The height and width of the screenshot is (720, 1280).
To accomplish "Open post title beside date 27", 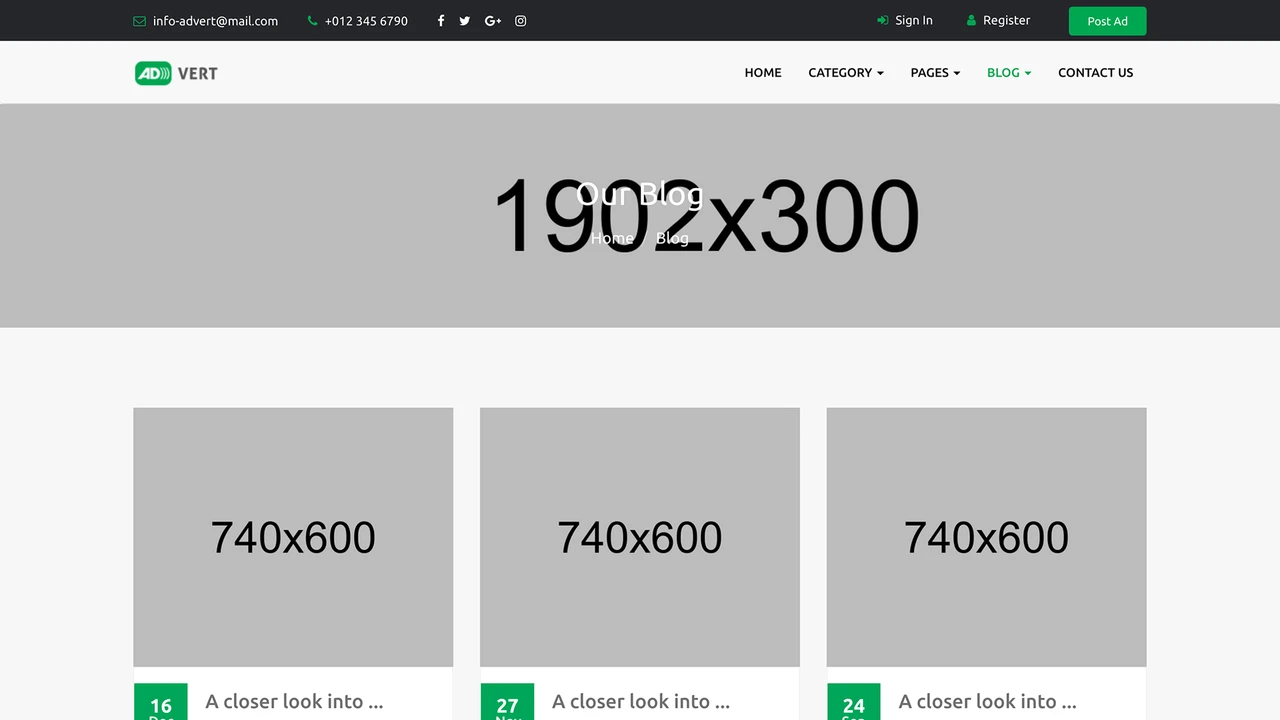I will 641,701.
